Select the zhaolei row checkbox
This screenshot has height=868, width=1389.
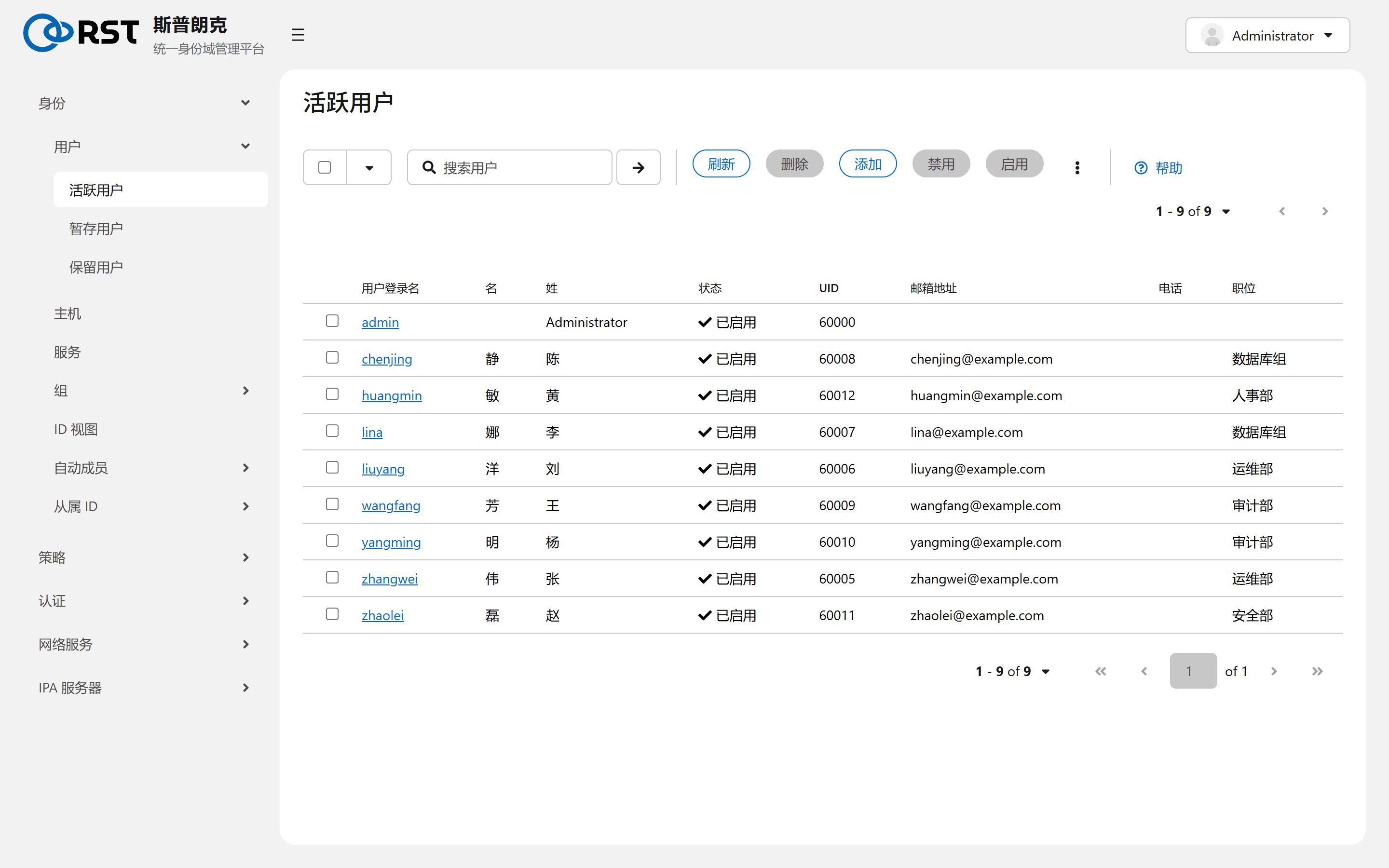(332, 614)
